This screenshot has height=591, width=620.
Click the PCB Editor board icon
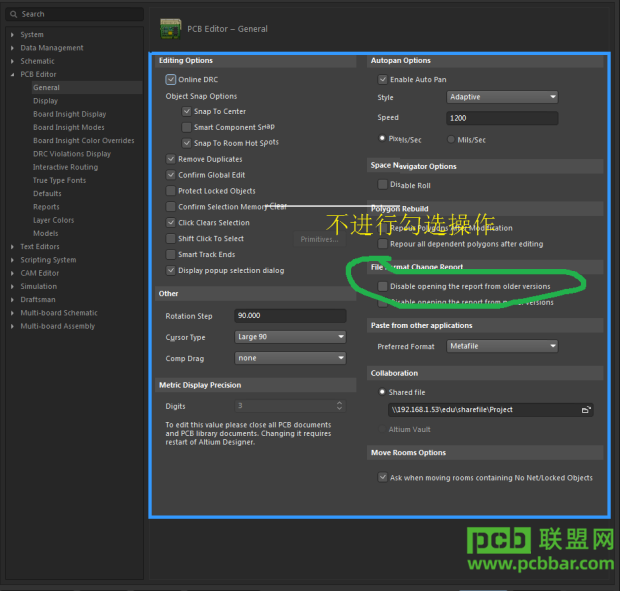170,29
